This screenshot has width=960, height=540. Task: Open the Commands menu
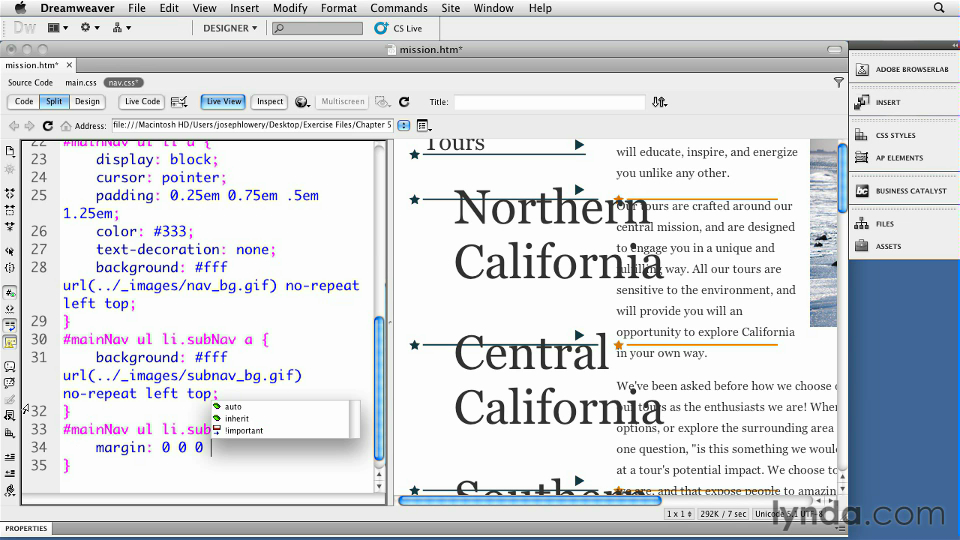(399, 8)
